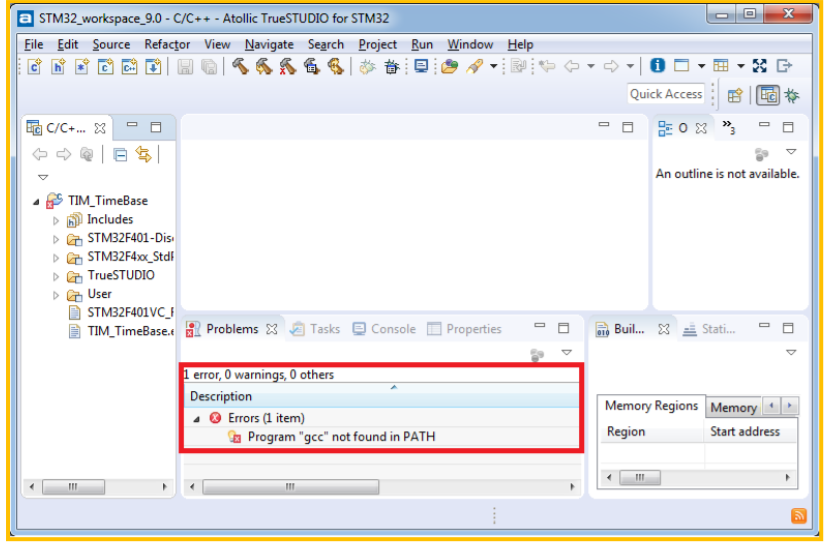Image resolution: width=825 pixels, height=542 pixels.
Task: Switch to the Debug perspective bug icon
Action: click(x=791, y=96)
